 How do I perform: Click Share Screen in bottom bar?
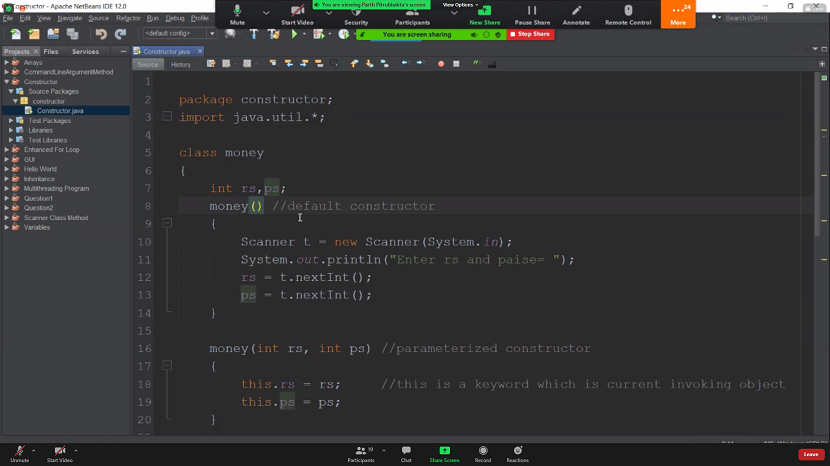444,454
